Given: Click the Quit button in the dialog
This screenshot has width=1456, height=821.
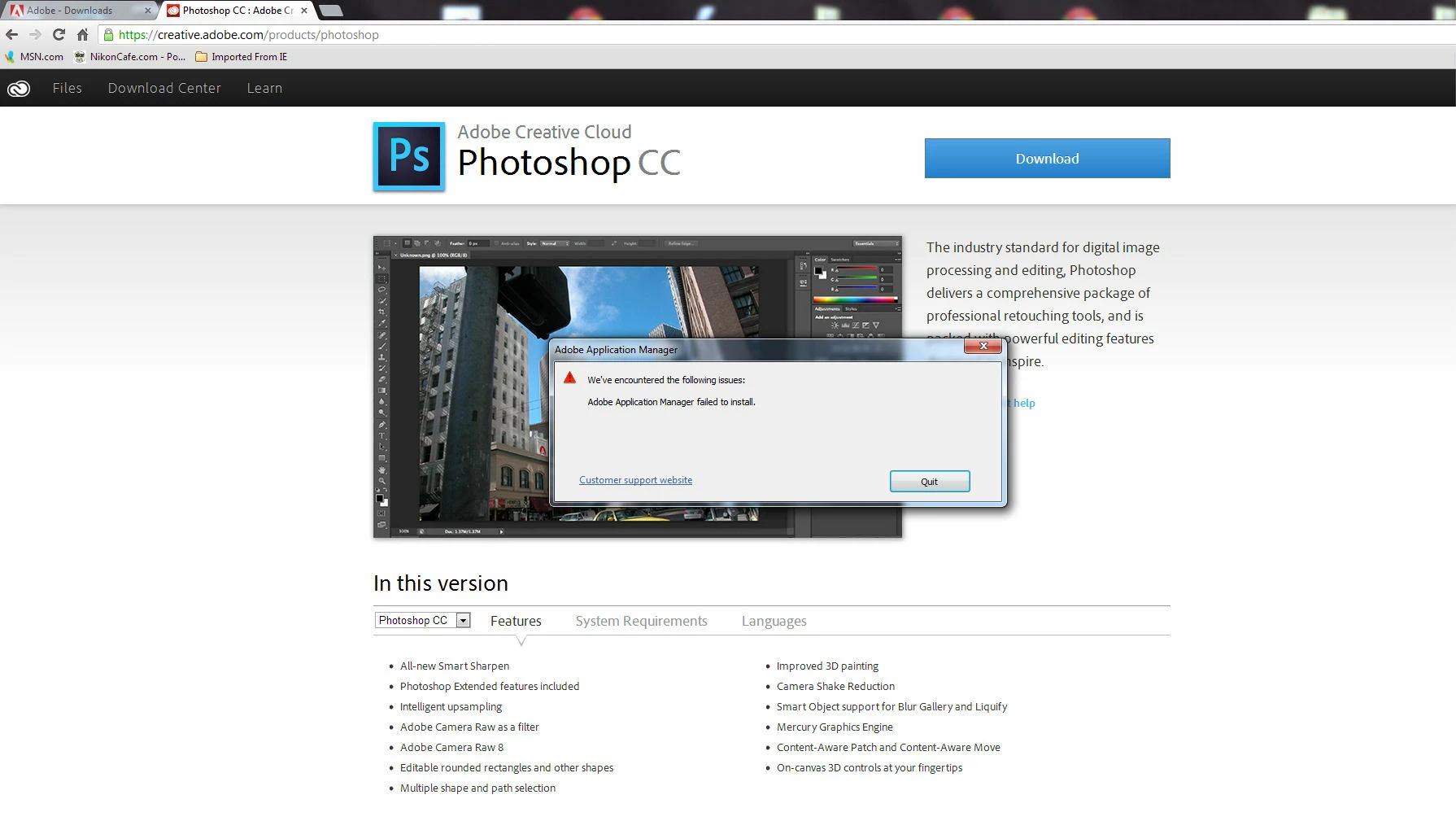Looking at the screenshot, I should (929, 482).
